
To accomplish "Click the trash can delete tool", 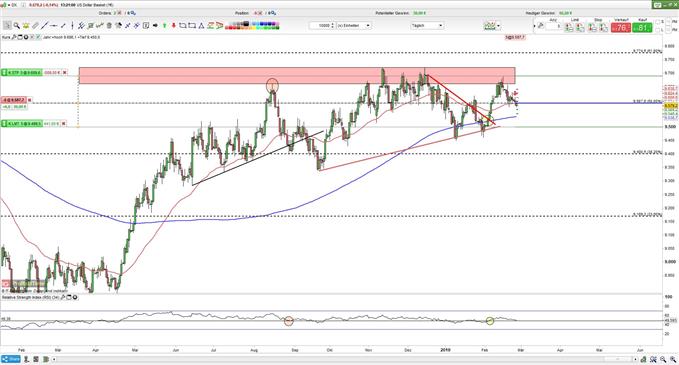I will 109,26.
